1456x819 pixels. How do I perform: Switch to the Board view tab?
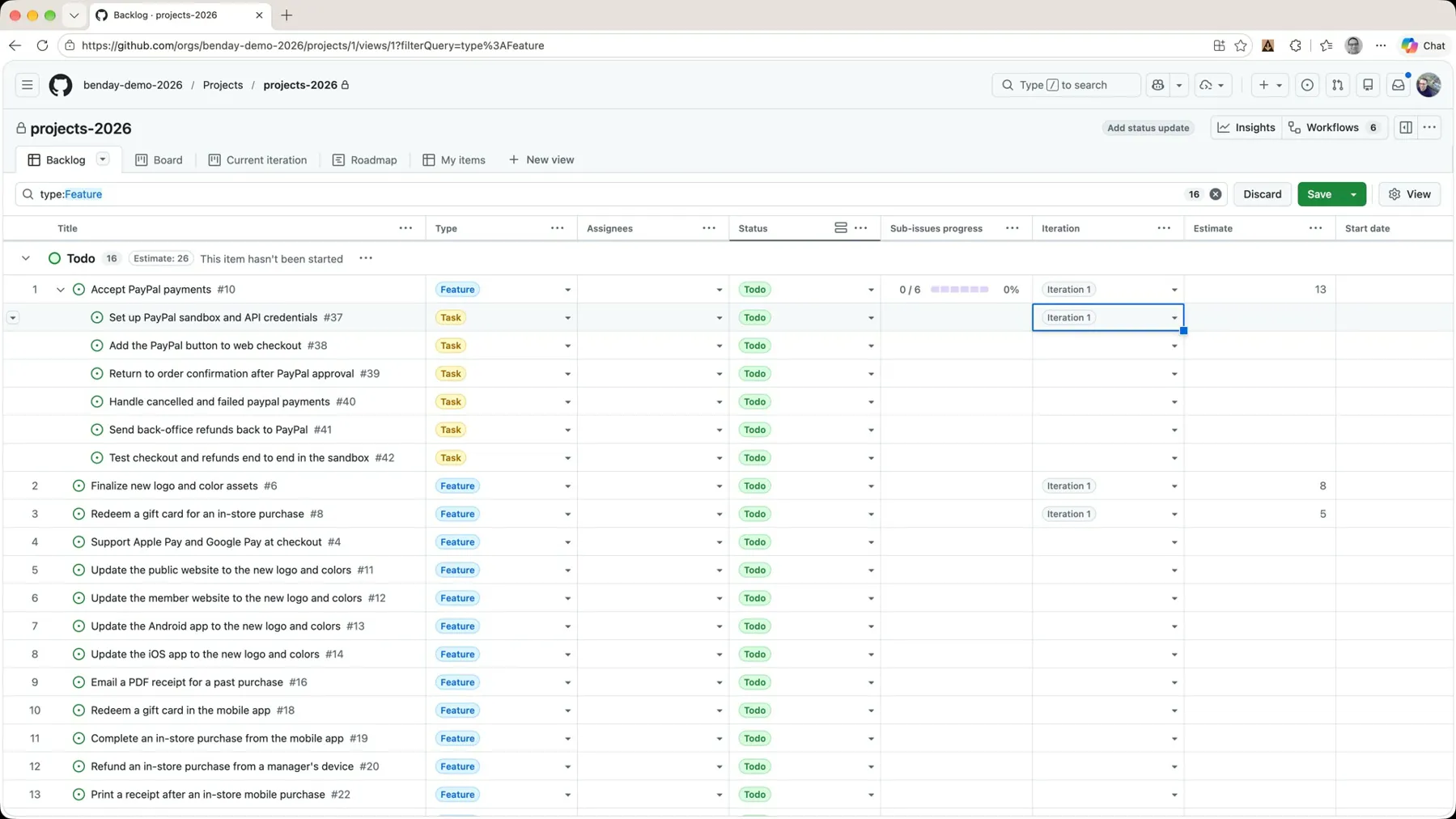tap(159, 160)
